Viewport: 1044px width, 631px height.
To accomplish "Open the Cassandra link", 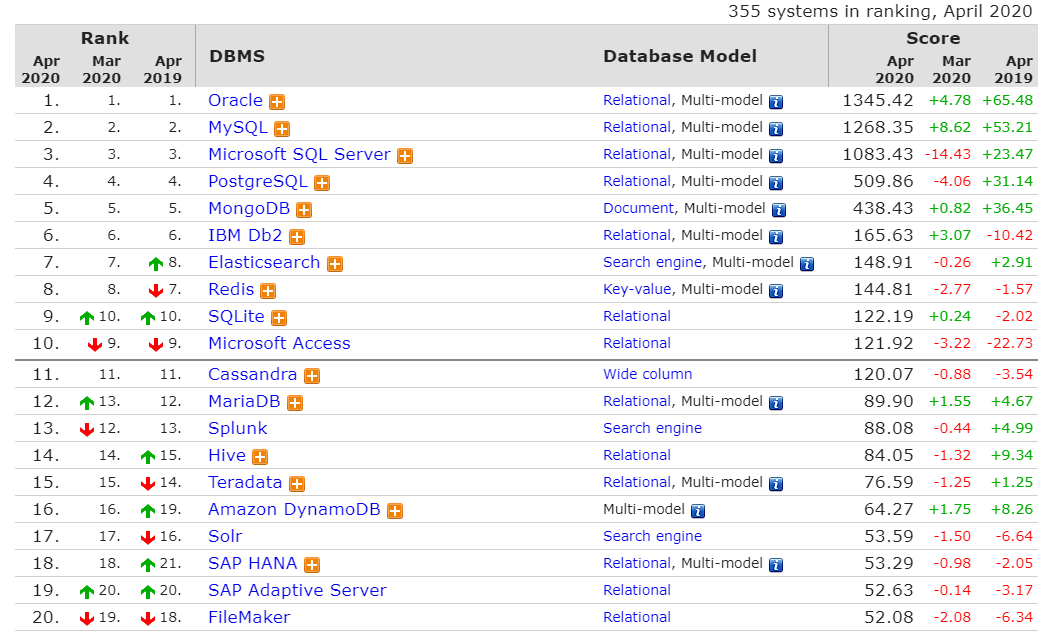I will (252, 375).
